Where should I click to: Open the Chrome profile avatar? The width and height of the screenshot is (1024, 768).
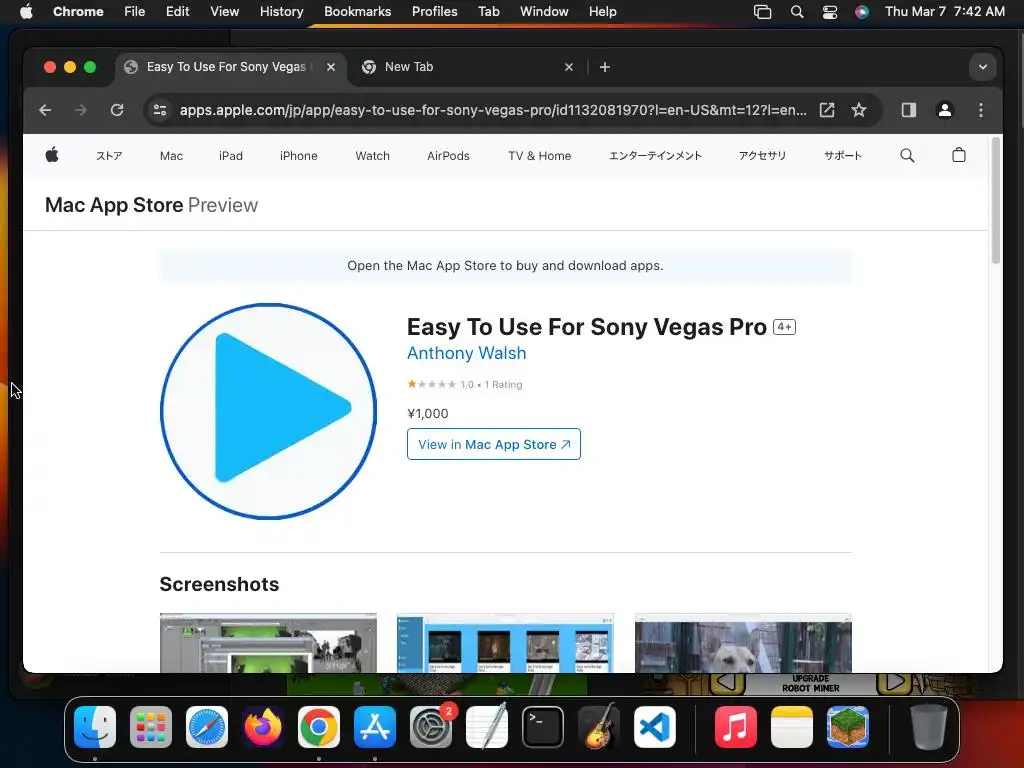tap(944, 110)
